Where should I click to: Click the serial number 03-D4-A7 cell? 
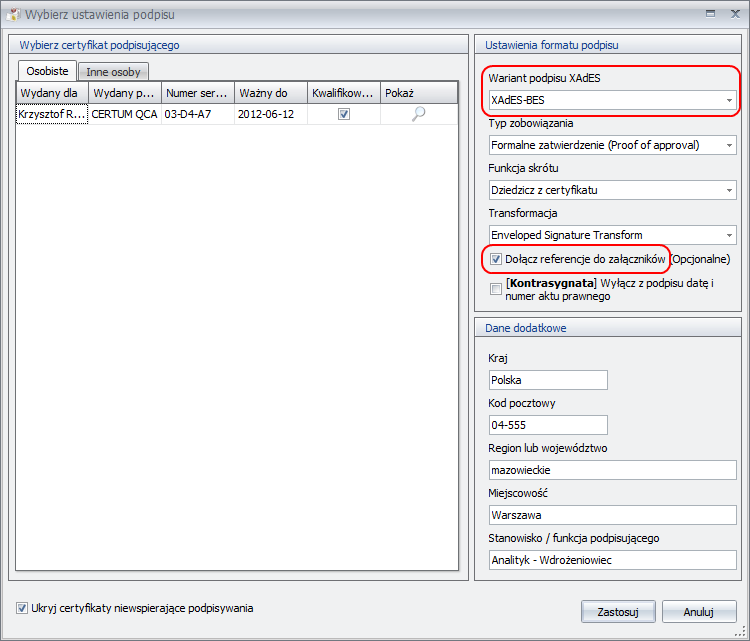(x=198, y=114)
